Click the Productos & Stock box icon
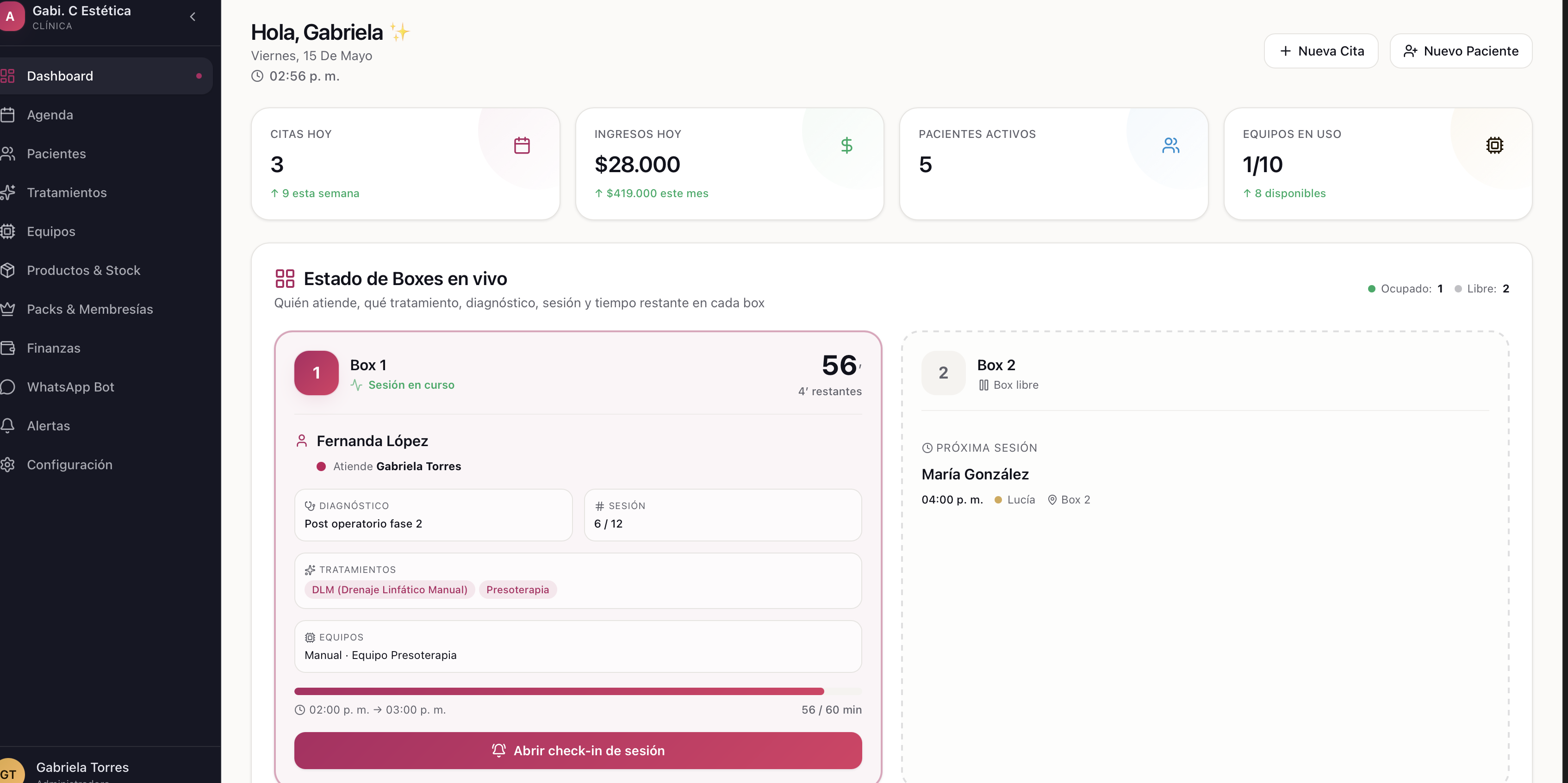This screenshot has width=1568, height=783. tap(7, 271)
